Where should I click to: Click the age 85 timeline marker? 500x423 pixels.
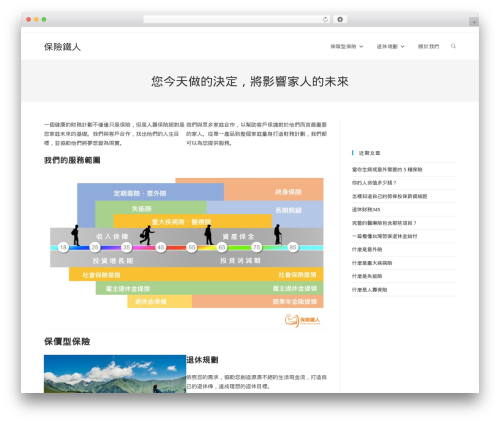coord(293,247)
